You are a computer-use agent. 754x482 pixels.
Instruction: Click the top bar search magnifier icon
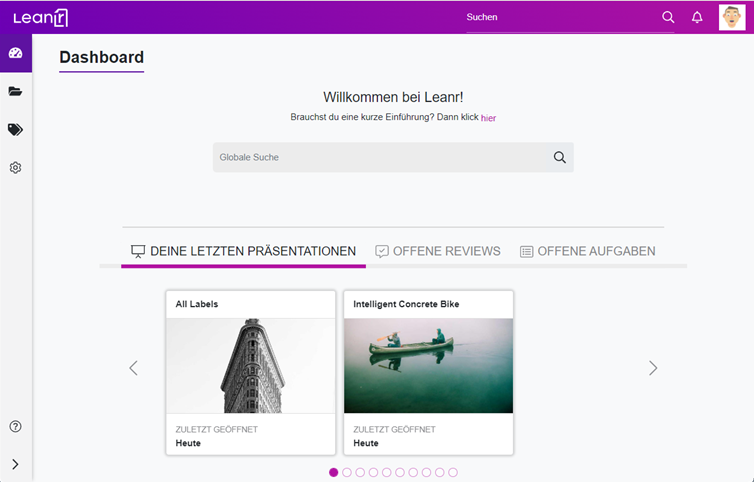(x=668, y=17)
